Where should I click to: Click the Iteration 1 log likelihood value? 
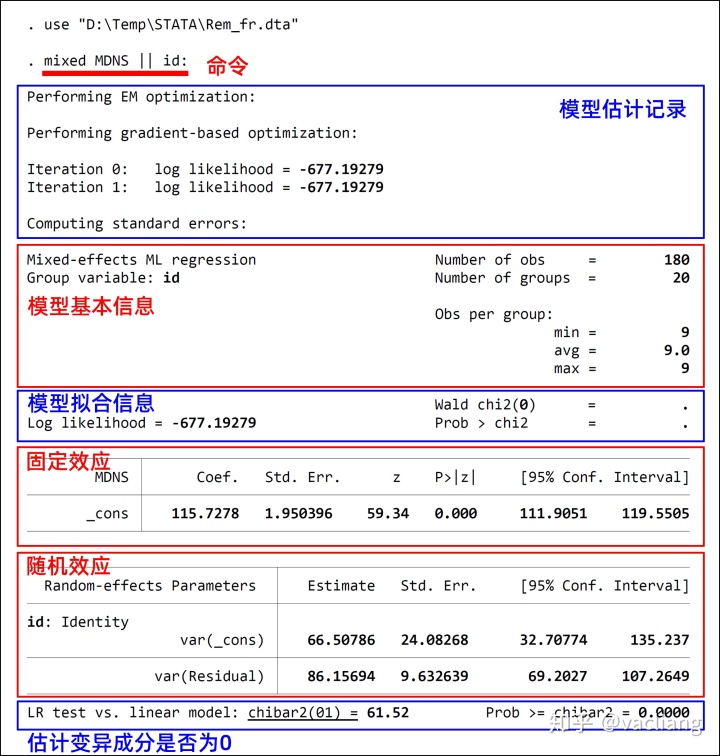coord(341,187)
